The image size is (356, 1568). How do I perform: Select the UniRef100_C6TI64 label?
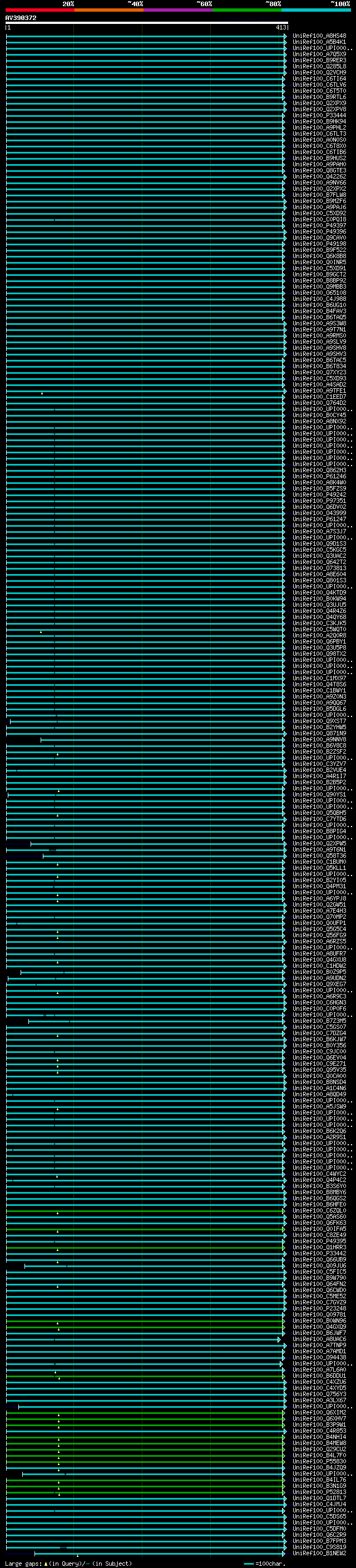coord(319,78)
